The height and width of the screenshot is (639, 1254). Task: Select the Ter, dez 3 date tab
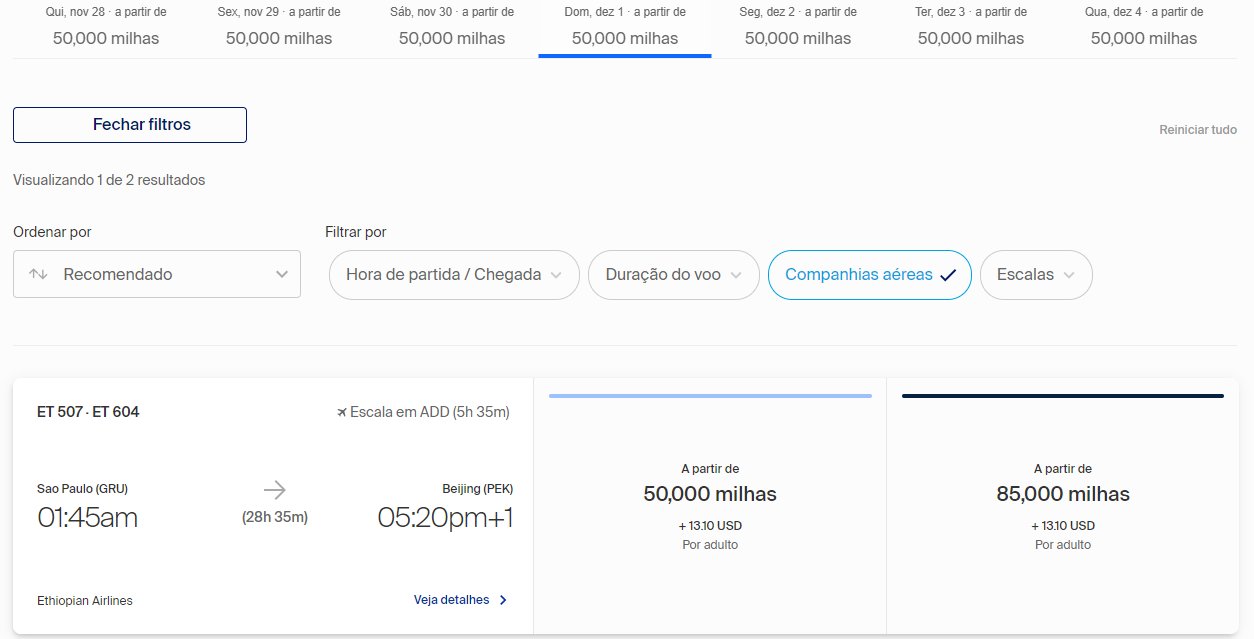pos(971,27)
